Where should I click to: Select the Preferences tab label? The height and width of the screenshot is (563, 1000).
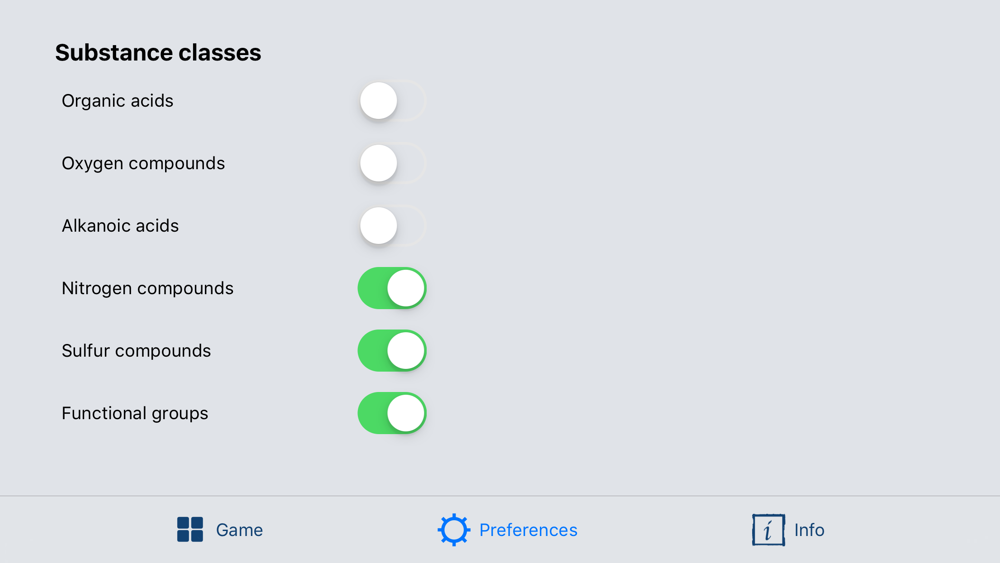[528, 530]
